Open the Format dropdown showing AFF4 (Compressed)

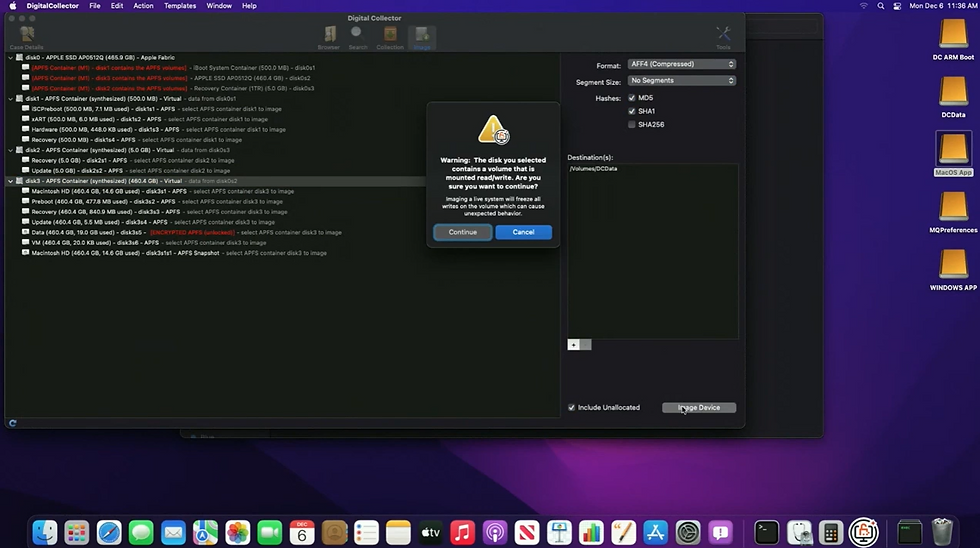[x=682, y=64]
